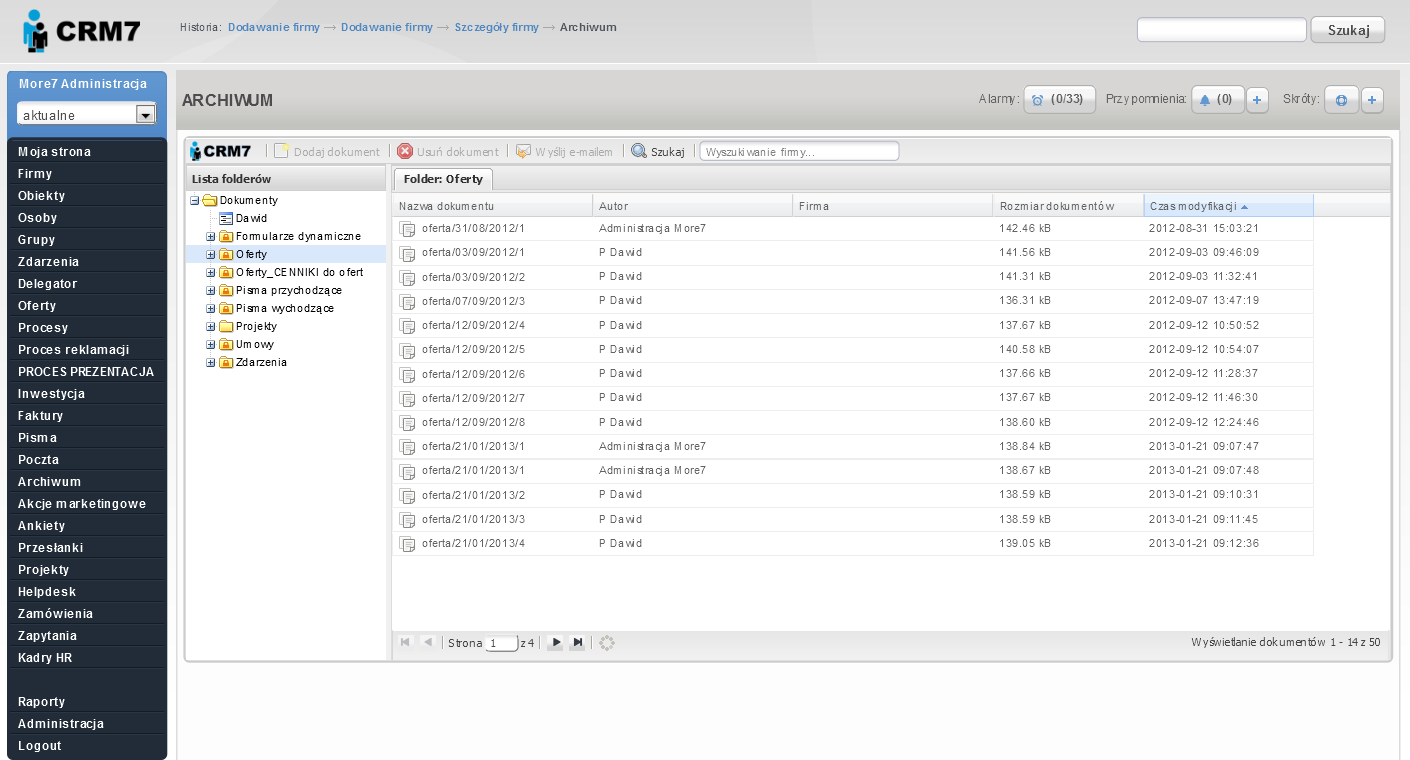Viewport: 1410px width, 760px height.
Task: Open Faktury in sidebar menu
Action: [87, 416]
